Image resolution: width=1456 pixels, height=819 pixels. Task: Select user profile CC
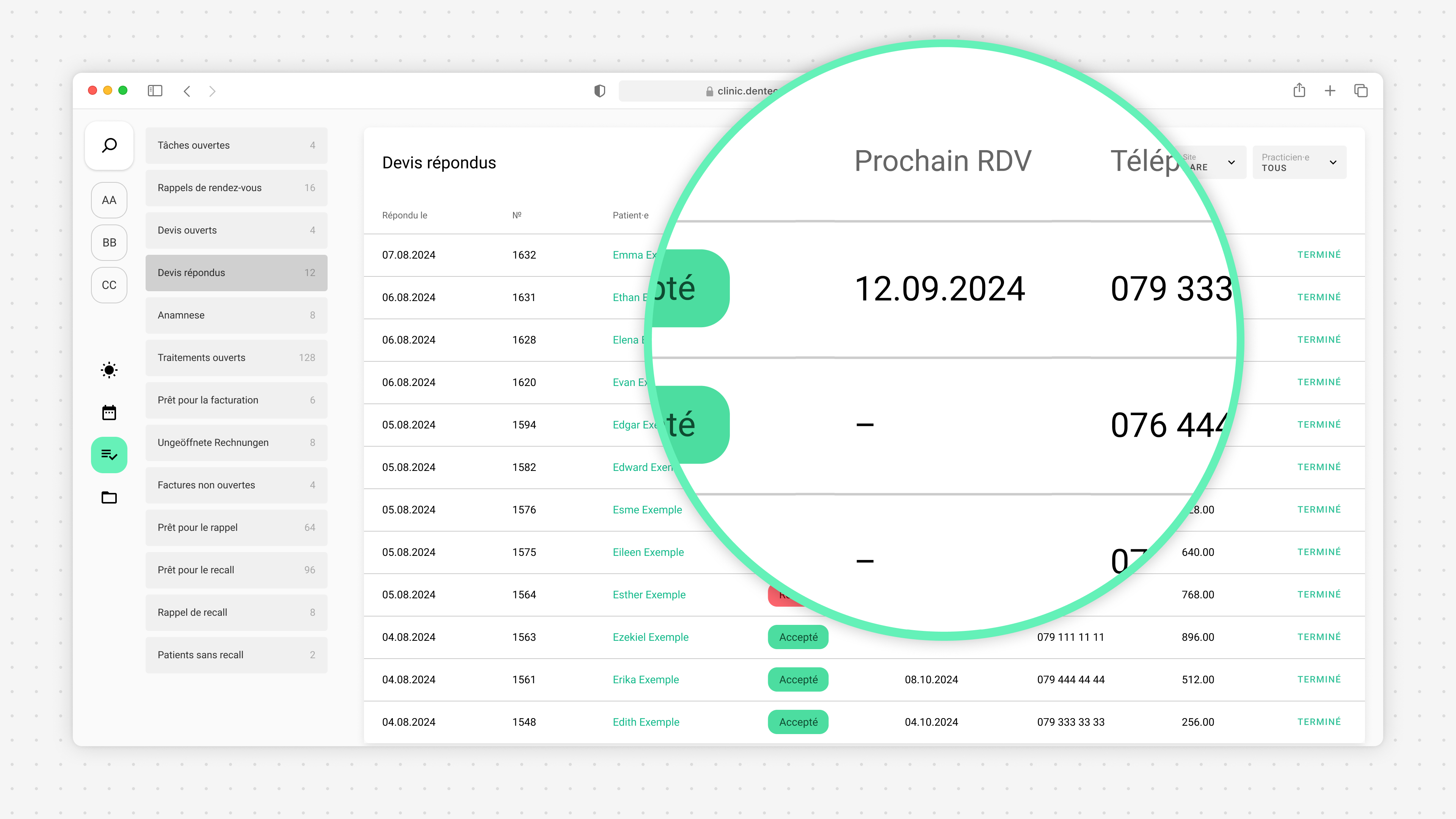pos(109,285)
